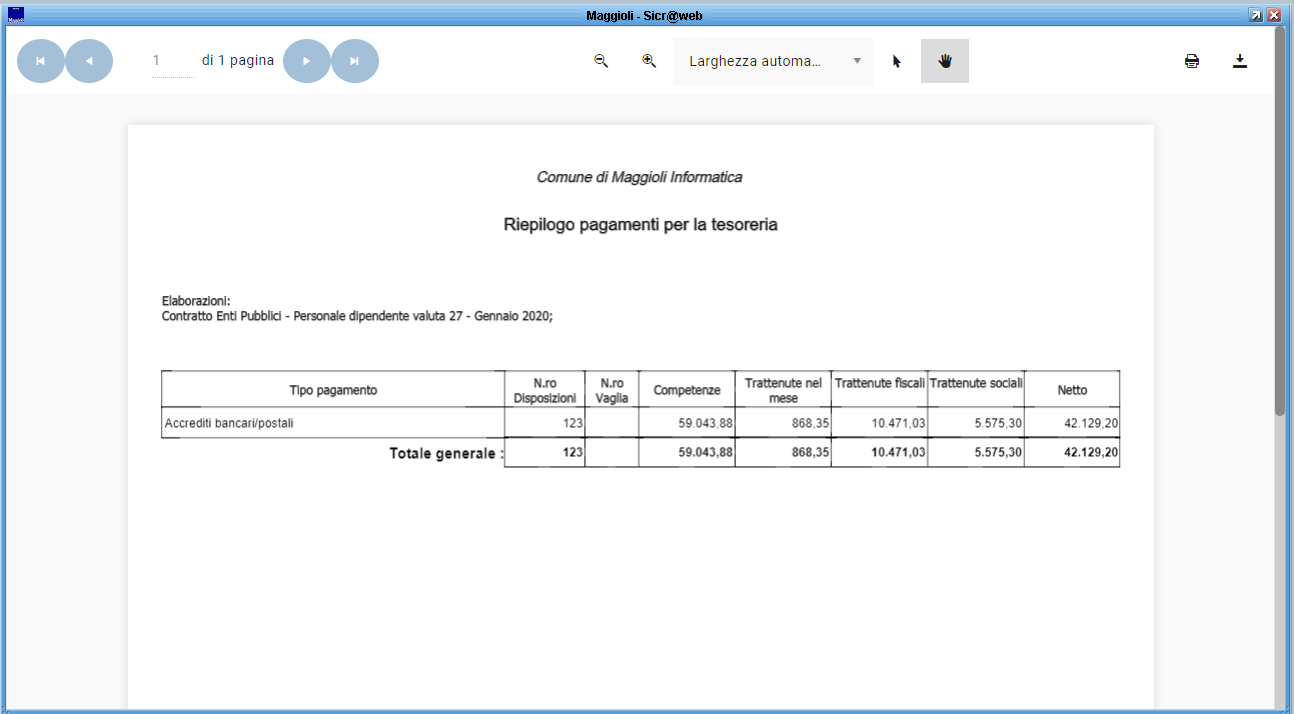This screenshot has height=714, width=1294.
Task: Advance to the next page
Action: pyautogui.click(x=307, y=61)
